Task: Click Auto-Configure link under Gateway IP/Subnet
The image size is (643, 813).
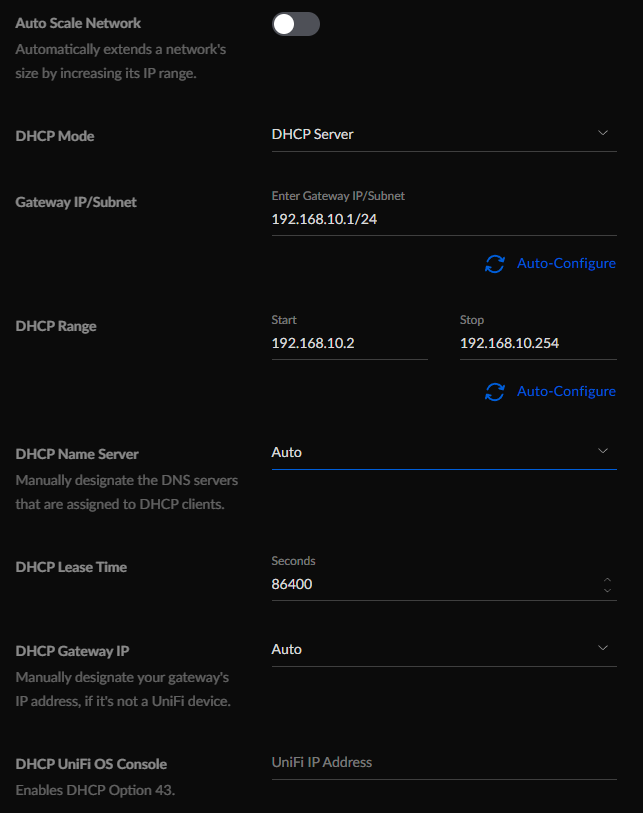Action: [x=566, y=263]
